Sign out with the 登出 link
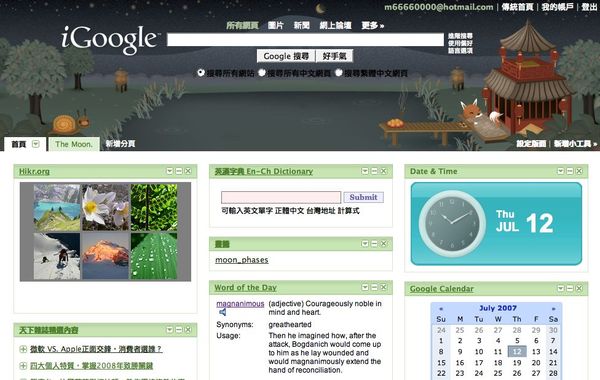The height and width of the screenshot is (380, 600). click(x=589, y=7)
